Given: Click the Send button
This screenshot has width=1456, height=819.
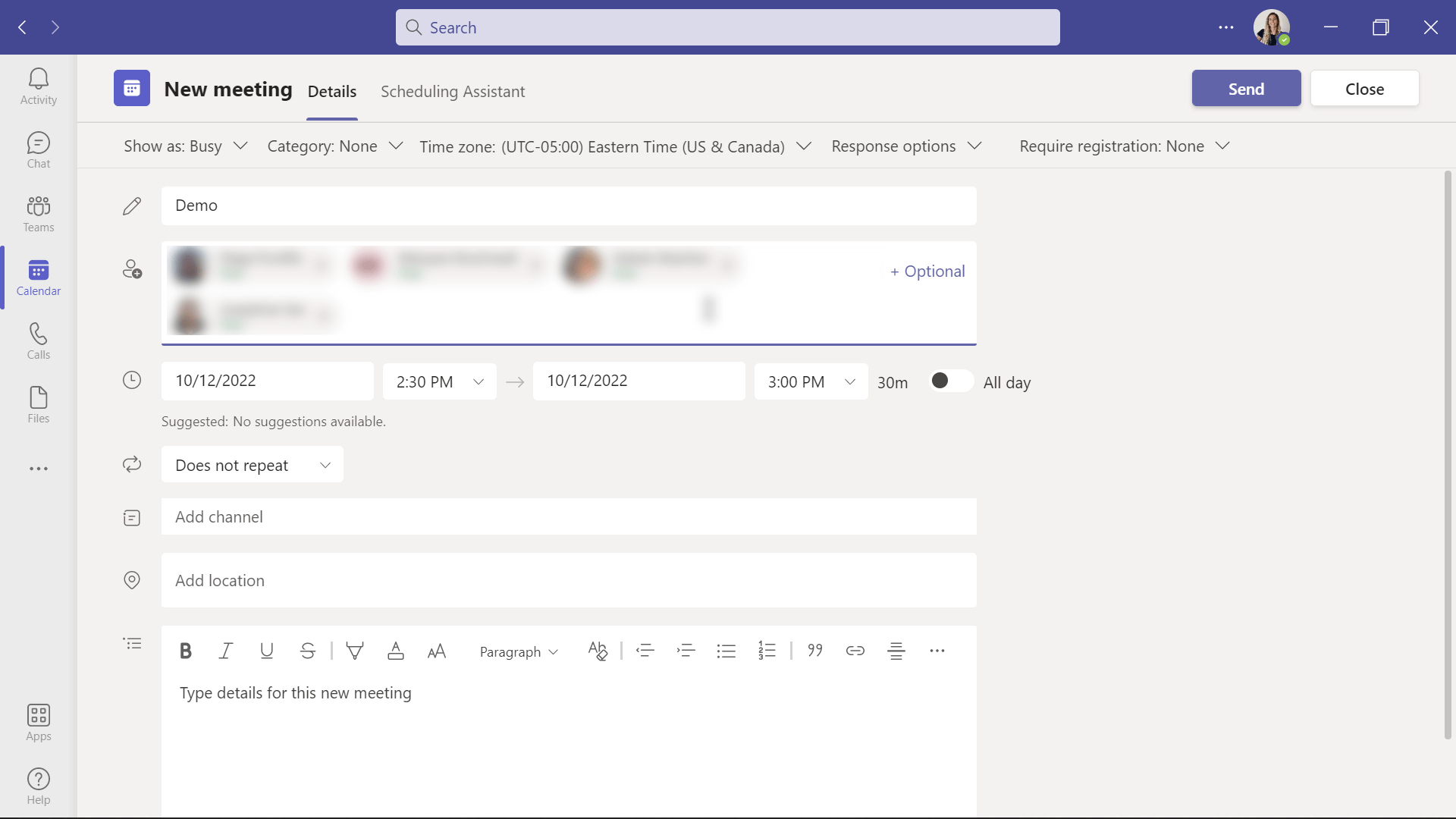Looking at the screenshot, I should [x=1246, y=88].
